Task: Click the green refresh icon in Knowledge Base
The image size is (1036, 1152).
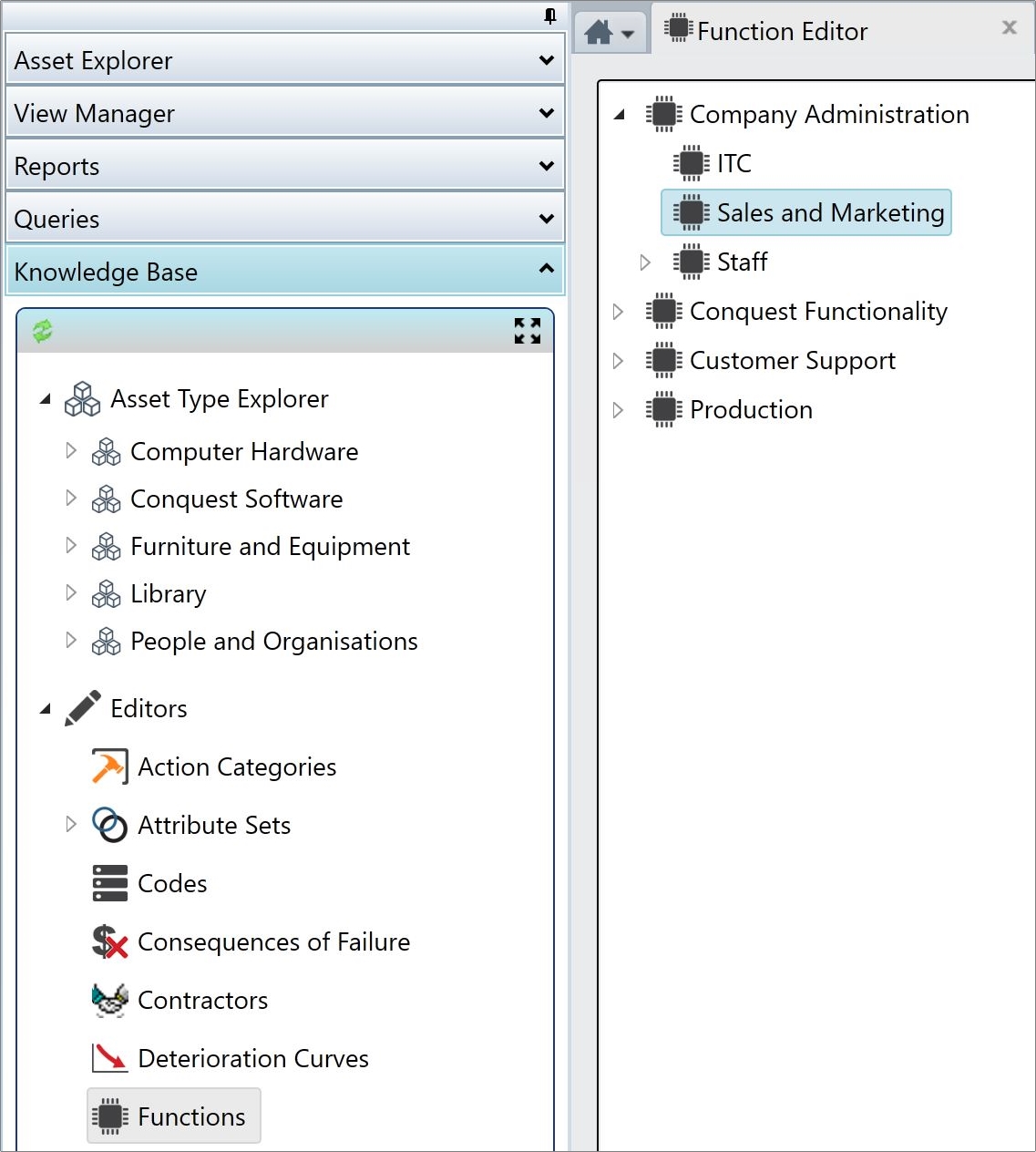Action: [x=43, y=331]
